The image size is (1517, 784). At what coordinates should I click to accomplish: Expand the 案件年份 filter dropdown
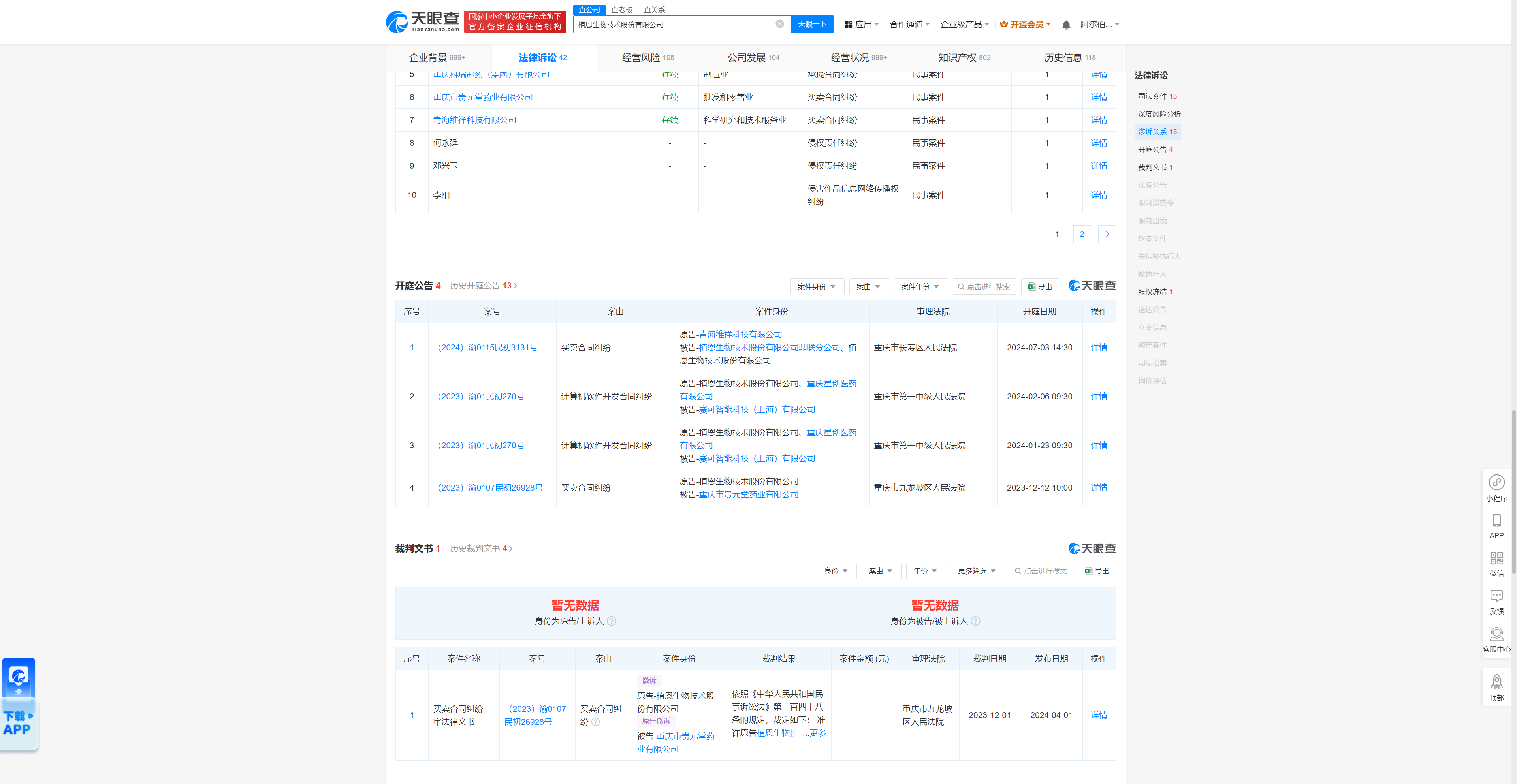click(920, 287)
